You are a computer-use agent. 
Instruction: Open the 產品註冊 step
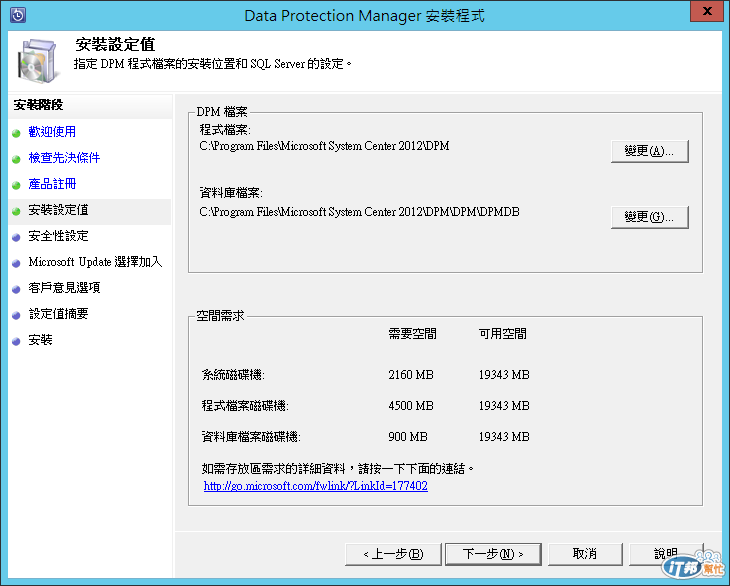coord(52,184)
